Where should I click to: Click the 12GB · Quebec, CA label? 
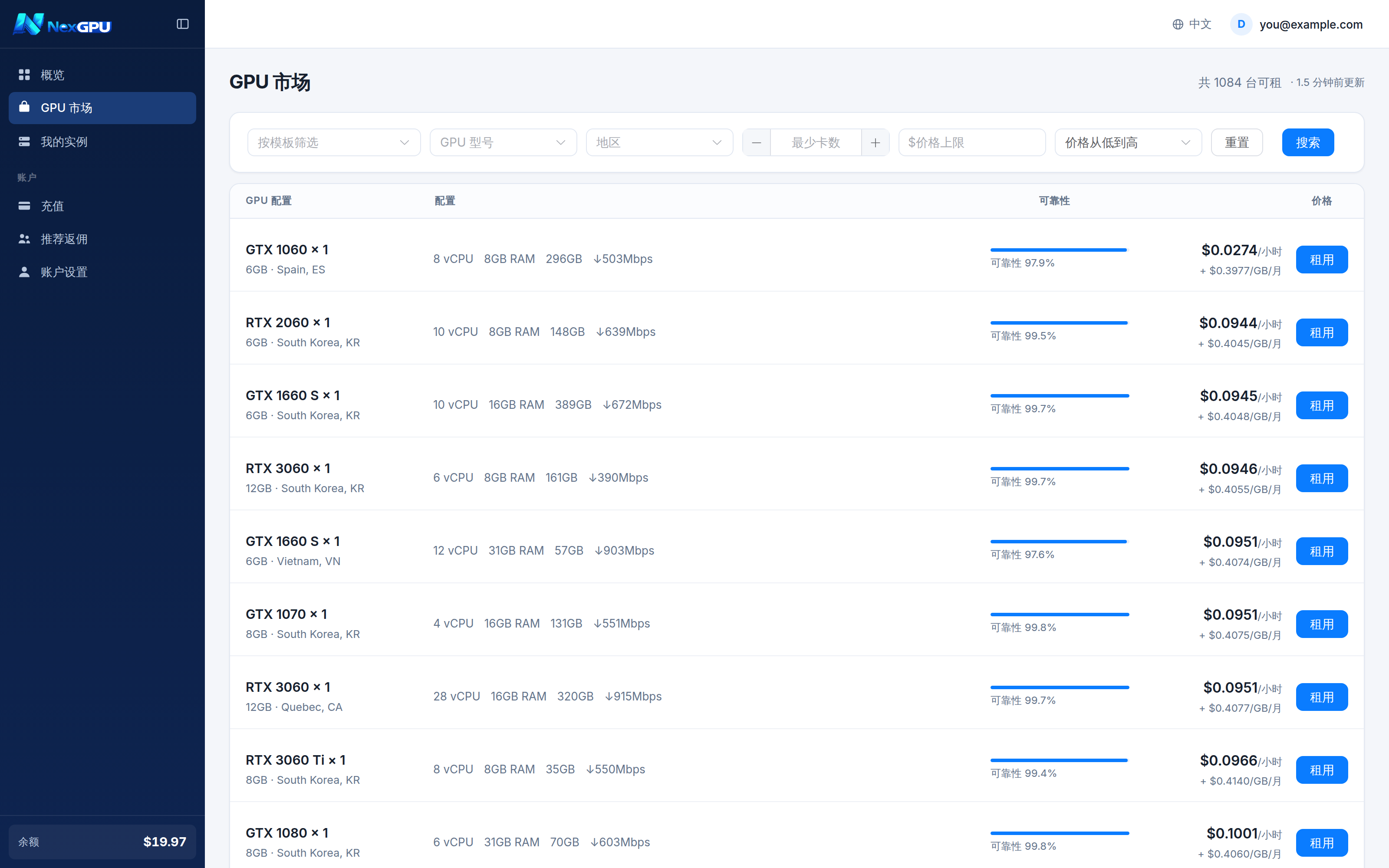click(294, 707)
